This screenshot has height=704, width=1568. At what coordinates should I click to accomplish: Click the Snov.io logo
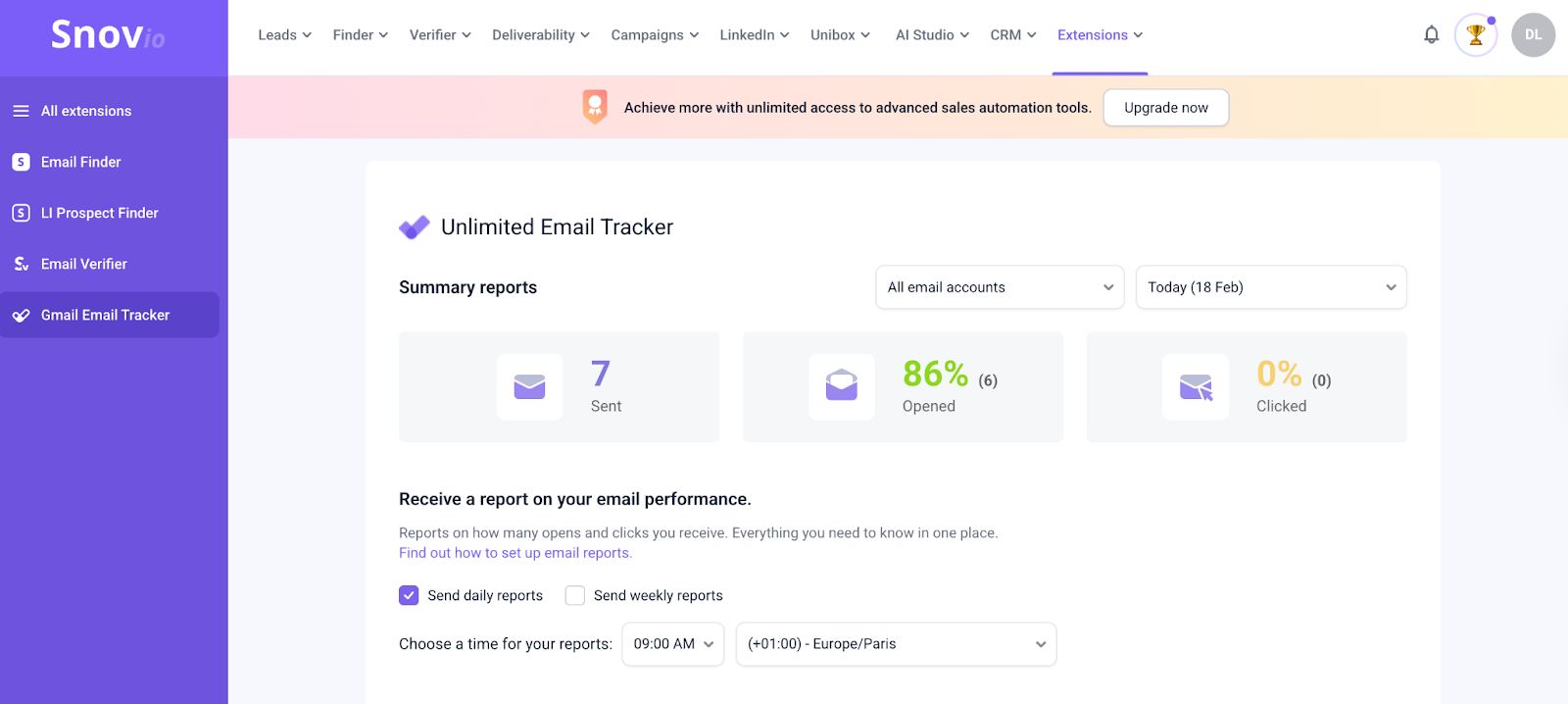pyautogui.click(x=108, y=35)
